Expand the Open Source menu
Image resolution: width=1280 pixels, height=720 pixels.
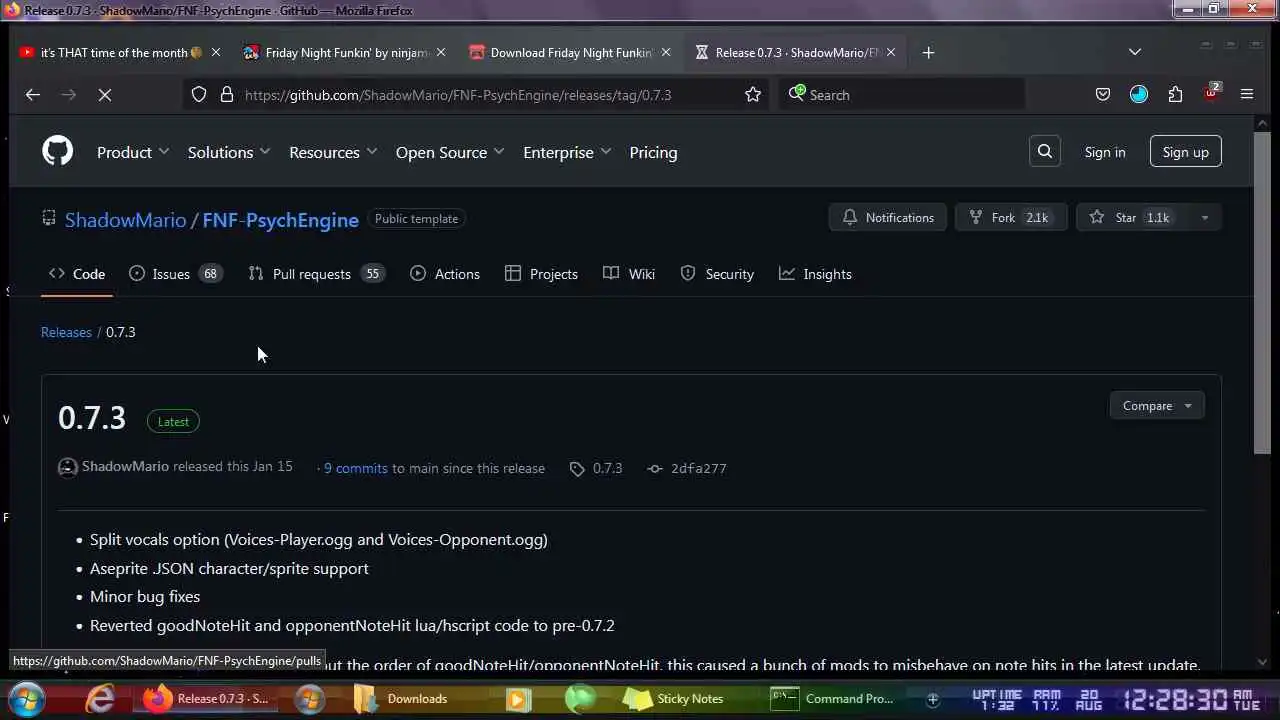click(450, 153)
